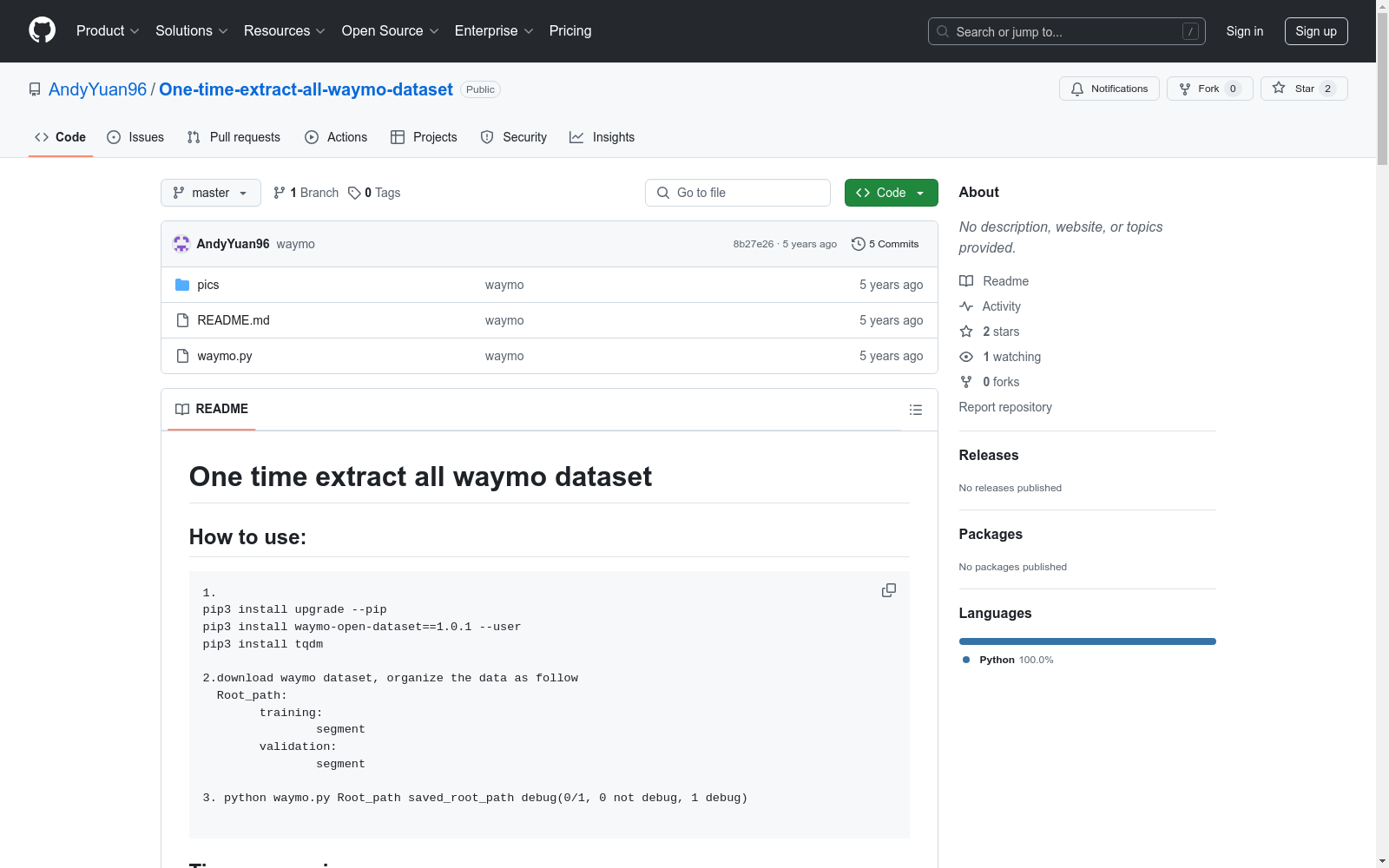Open the master branch selector
The image size is (1389, 868).
coord(211,193)
